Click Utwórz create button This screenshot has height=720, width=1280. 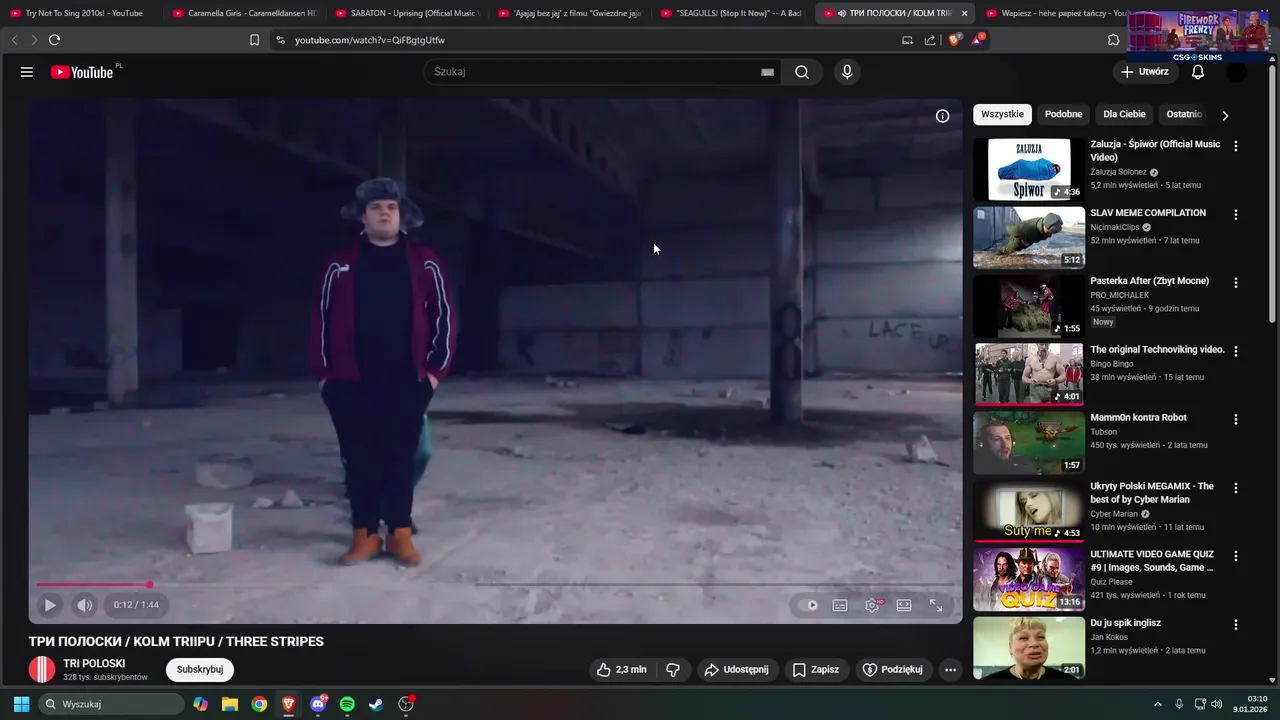pyautogui.click(x=1144, y=72)
